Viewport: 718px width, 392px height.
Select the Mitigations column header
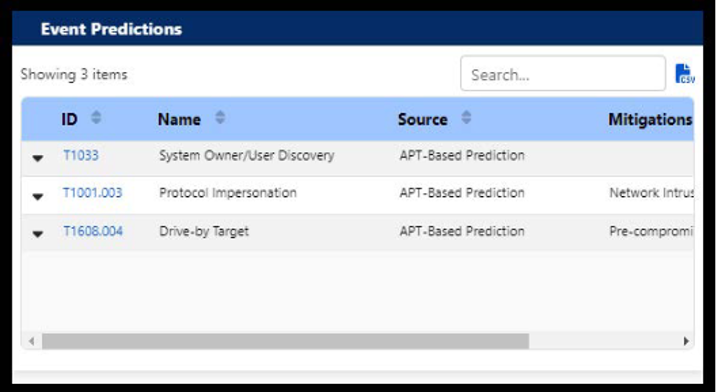point(650,120)
